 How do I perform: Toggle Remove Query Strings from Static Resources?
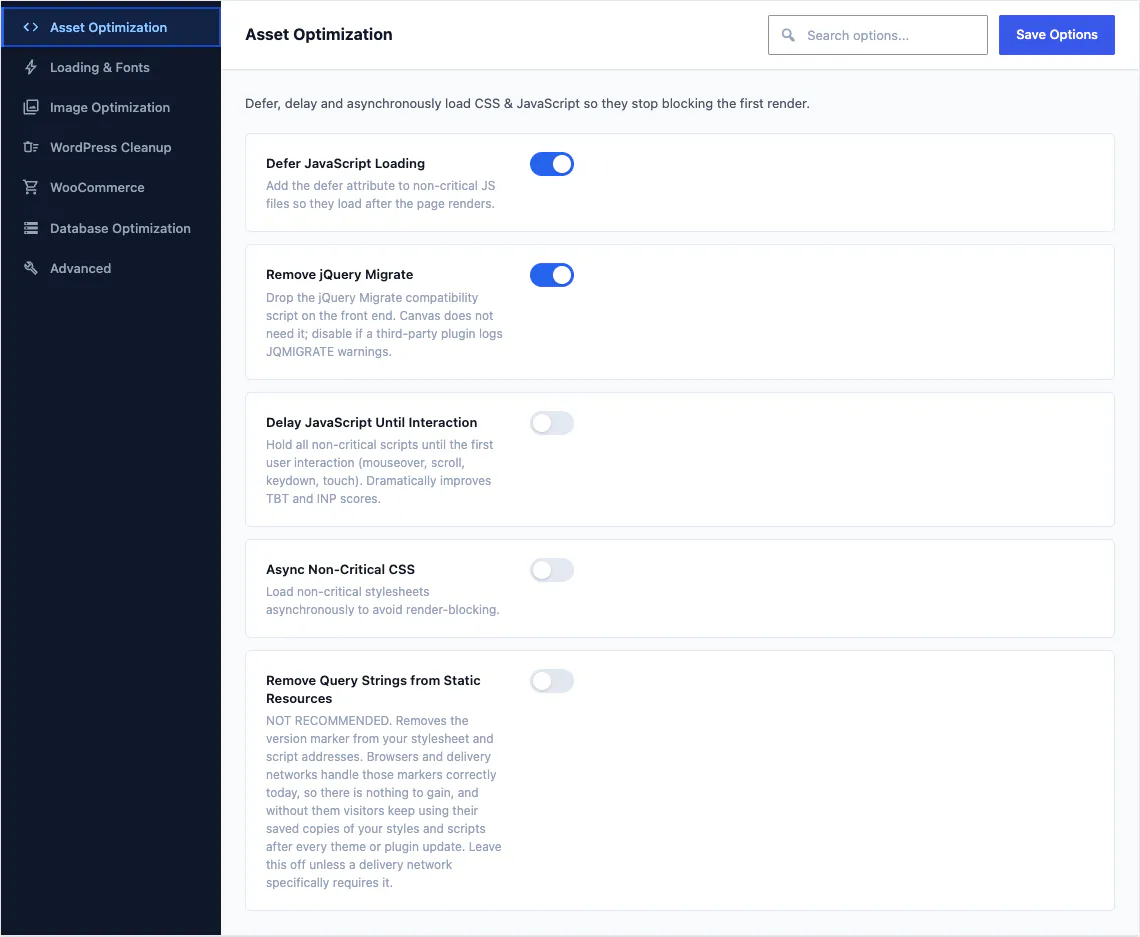tap(552, 681)
